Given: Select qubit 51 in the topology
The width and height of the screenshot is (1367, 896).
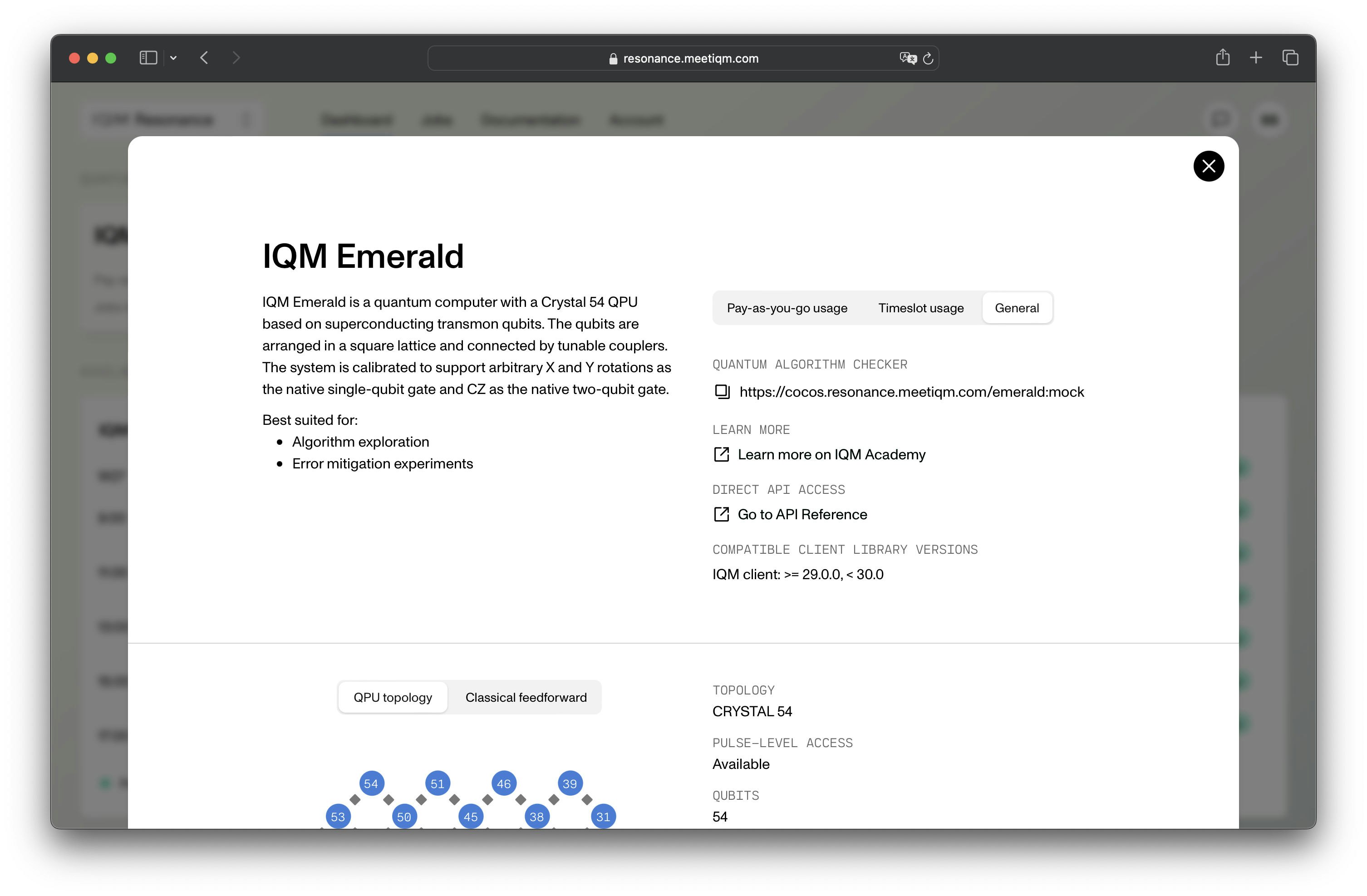Looking at the screenshot, I should point(438,783).
